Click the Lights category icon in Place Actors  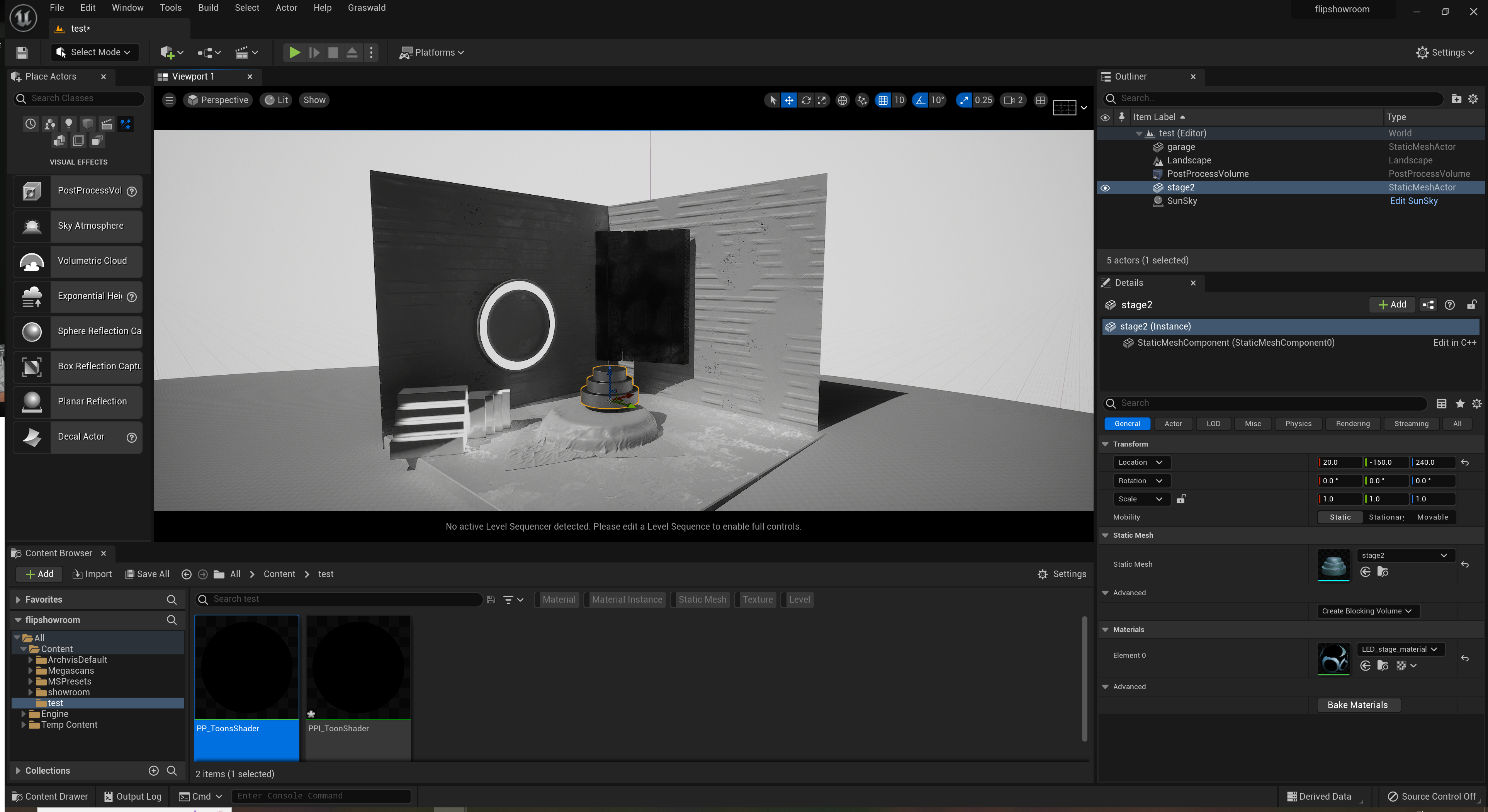point(69,124)
